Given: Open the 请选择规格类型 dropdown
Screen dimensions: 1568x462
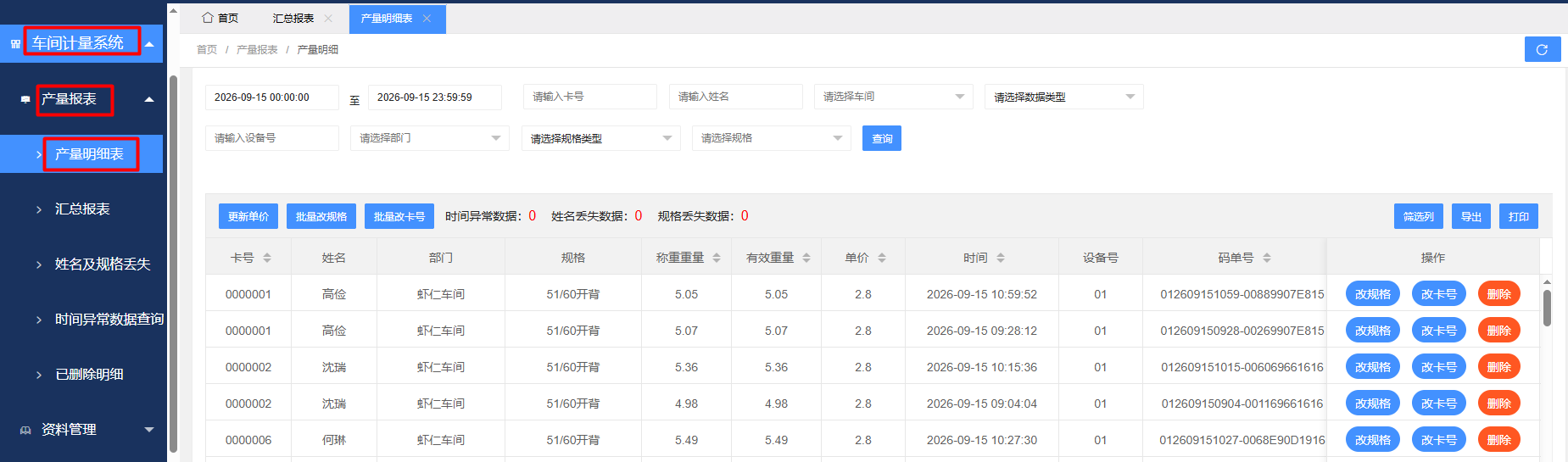Looking at the screenshot, I should [601, 138].
